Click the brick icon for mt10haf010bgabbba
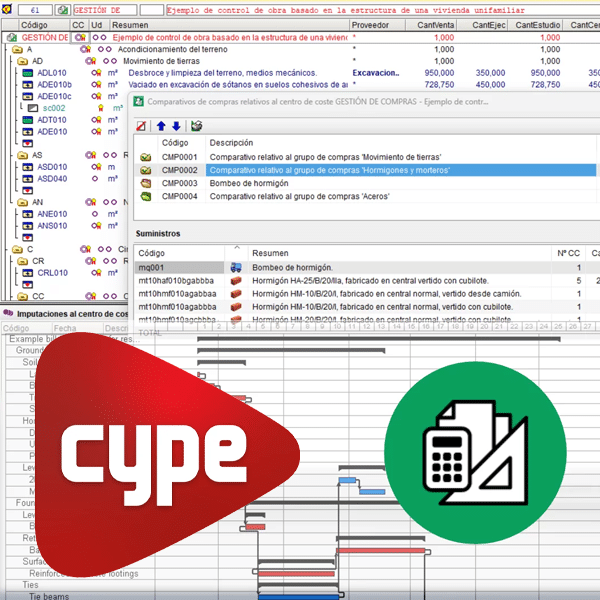The height and width of the screenshot is (600, 600). [236, 281]
